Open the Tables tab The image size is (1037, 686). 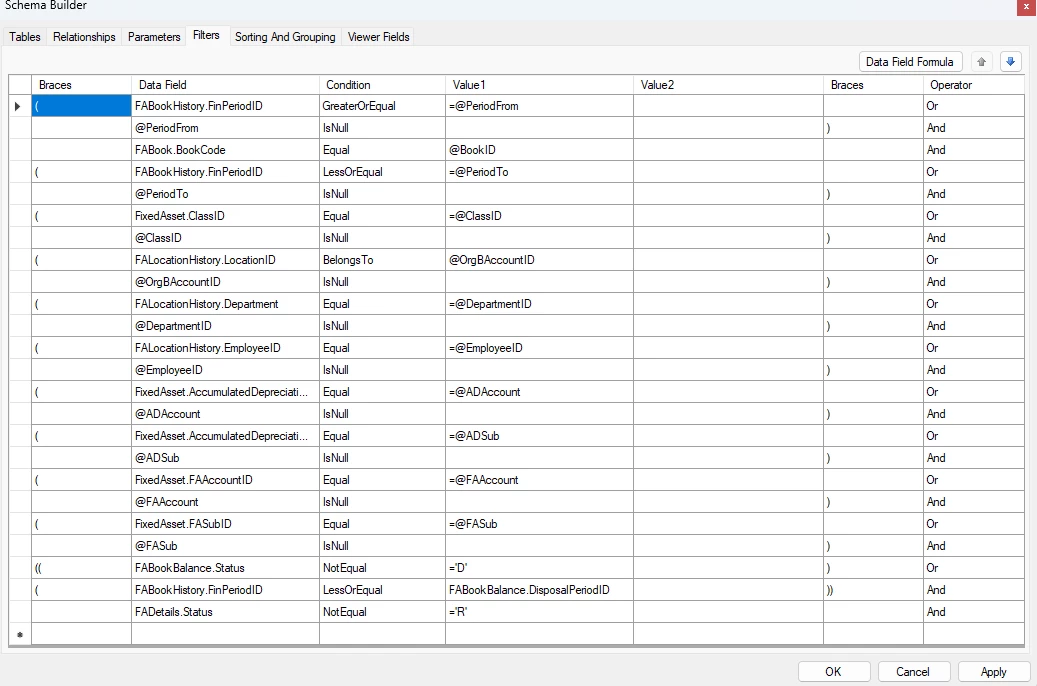24,37
